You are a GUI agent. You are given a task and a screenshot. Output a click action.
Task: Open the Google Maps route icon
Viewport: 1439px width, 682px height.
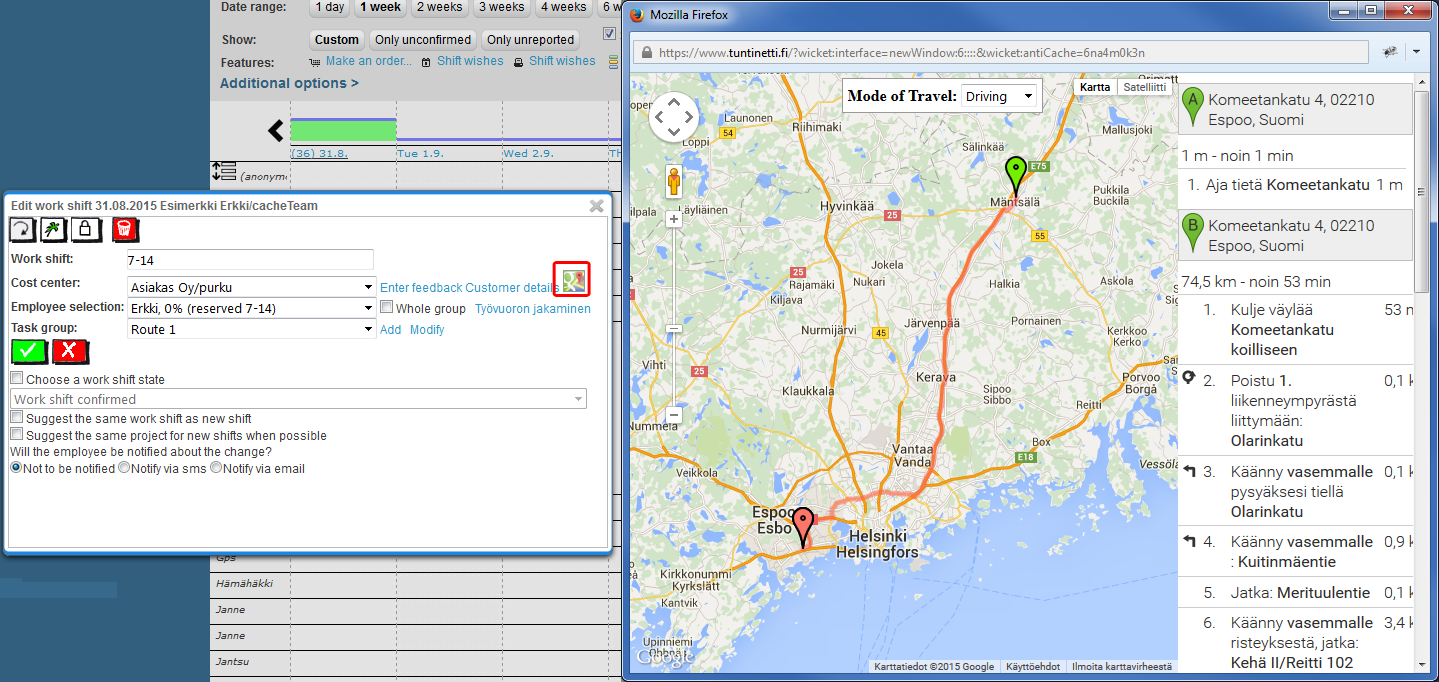click(x=572, y=279)
